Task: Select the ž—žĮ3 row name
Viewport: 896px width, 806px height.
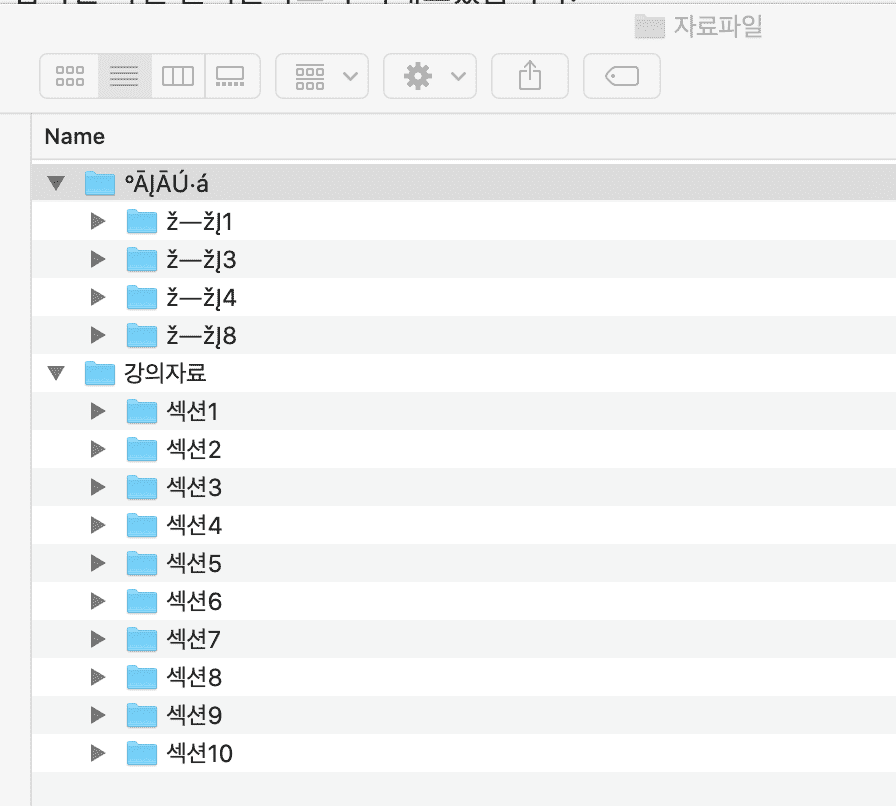Action: point(201,260)
